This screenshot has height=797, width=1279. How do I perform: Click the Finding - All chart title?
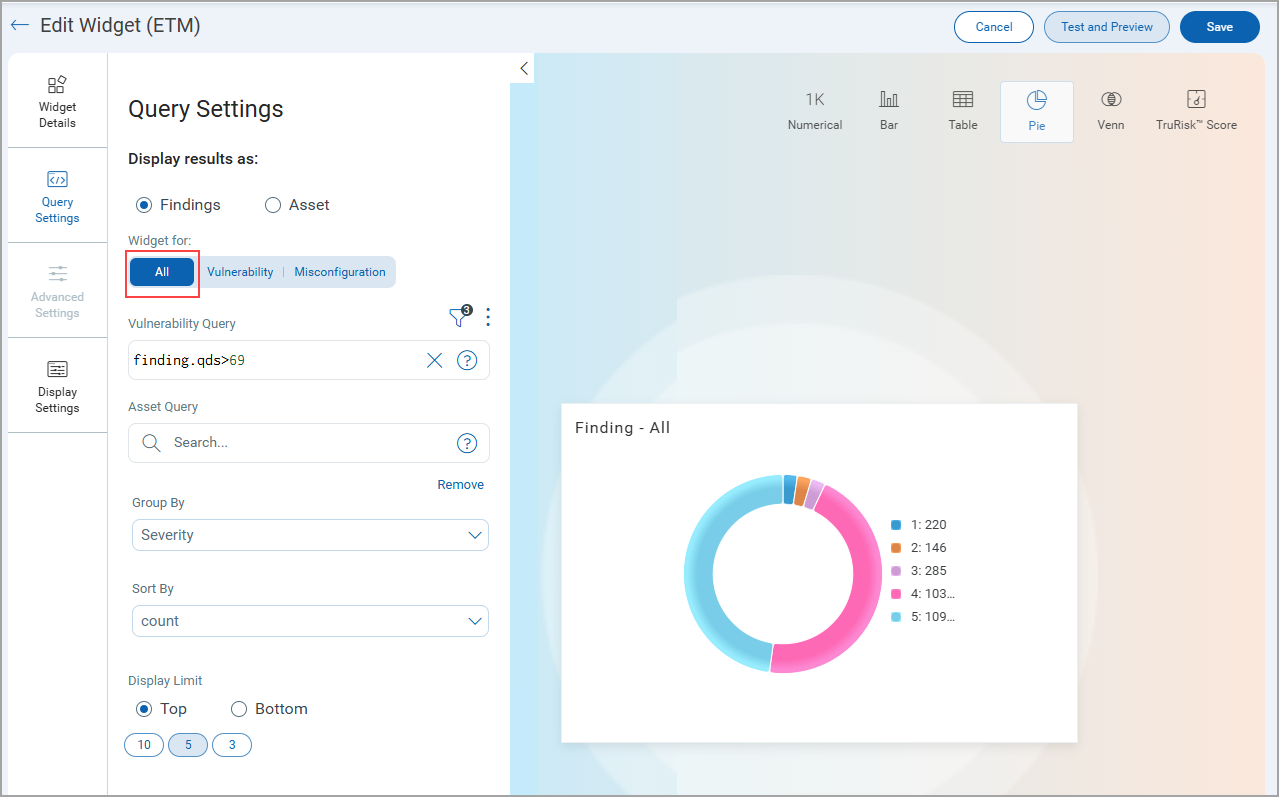(623, 428)
